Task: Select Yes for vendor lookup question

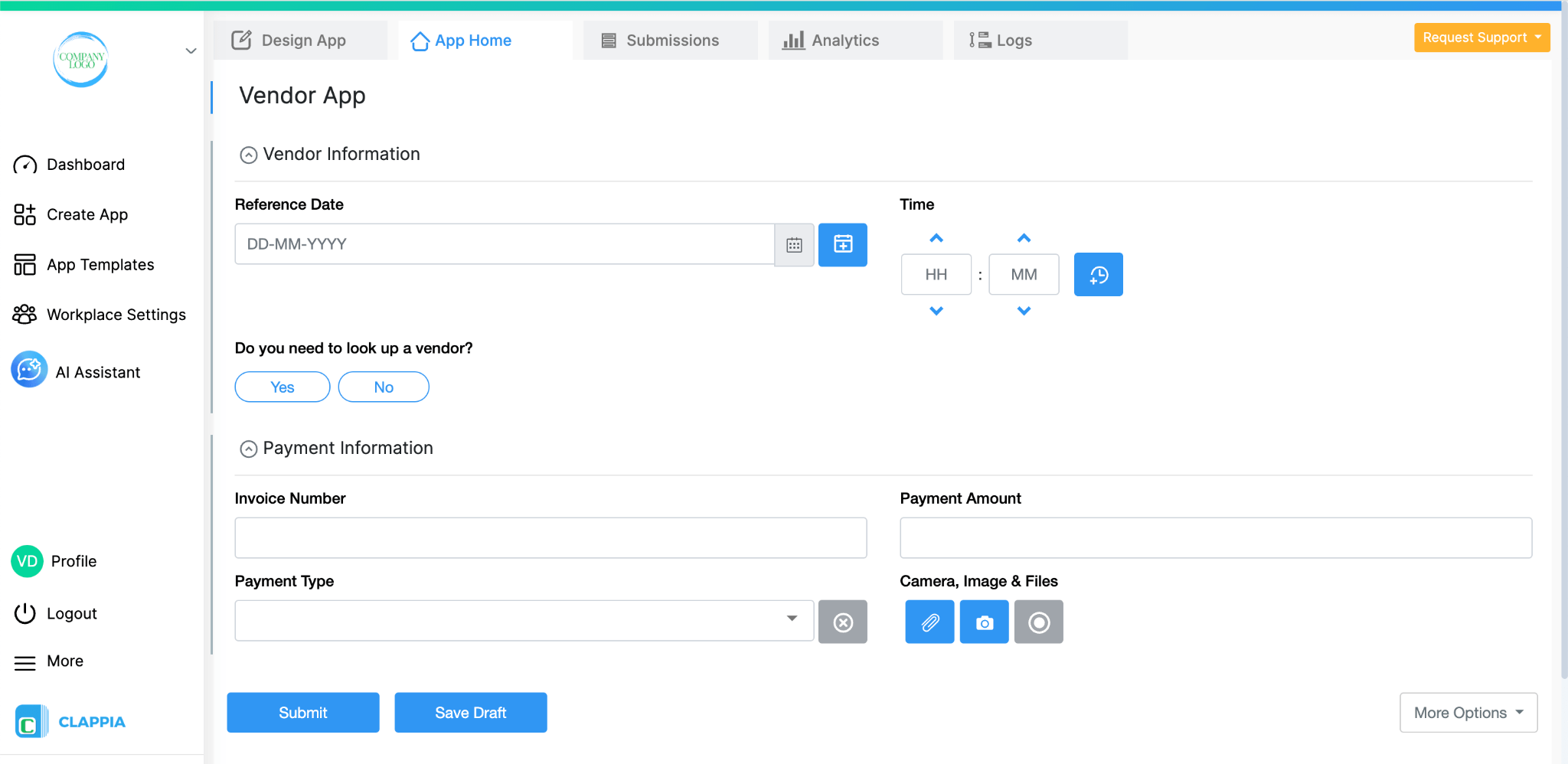Action: 282,387
